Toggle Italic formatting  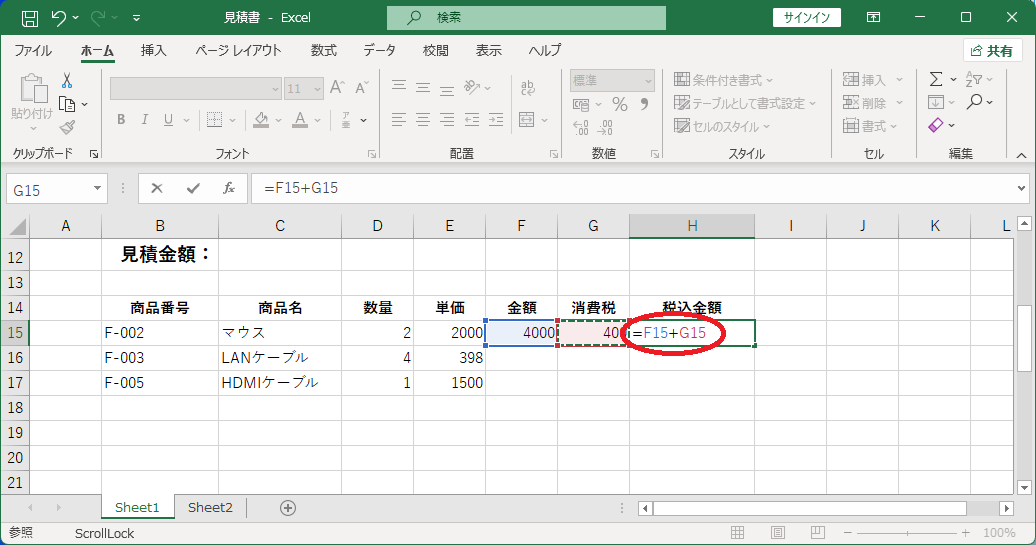[x=145, y=120]
